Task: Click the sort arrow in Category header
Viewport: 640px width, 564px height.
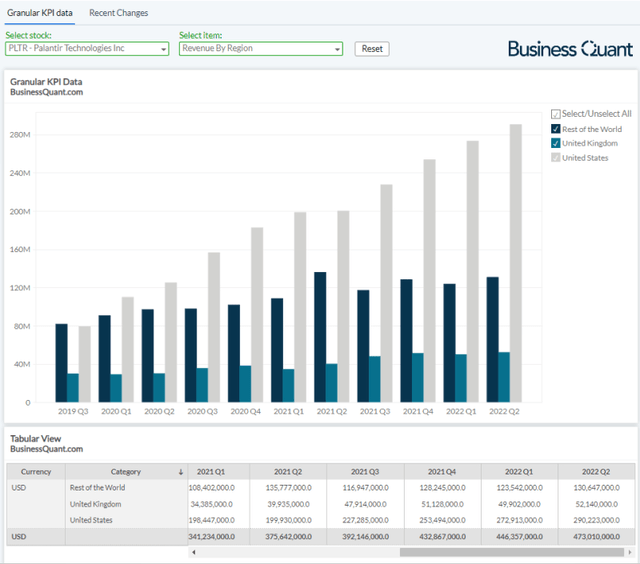Action: [180, 472]
